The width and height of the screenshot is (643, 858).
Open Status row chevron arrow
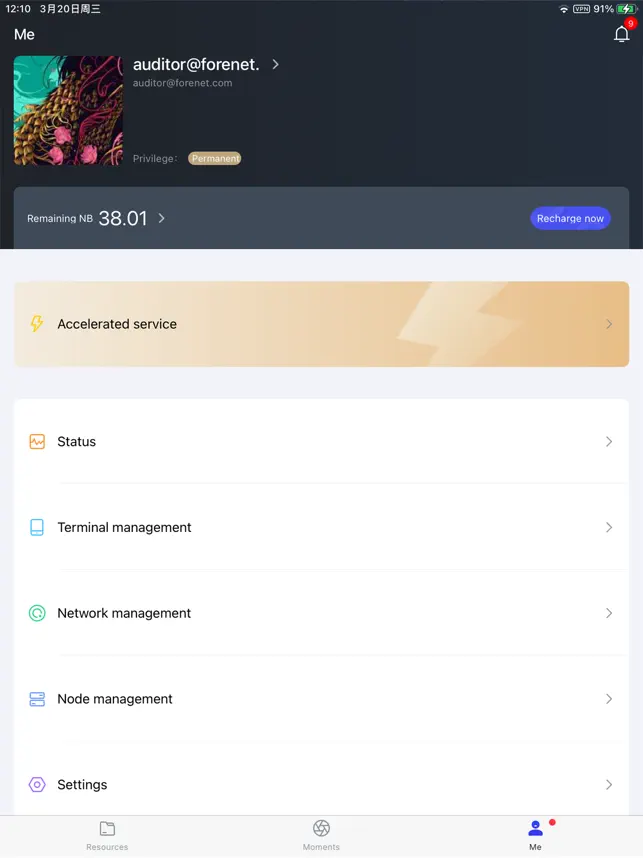(609, 442)
